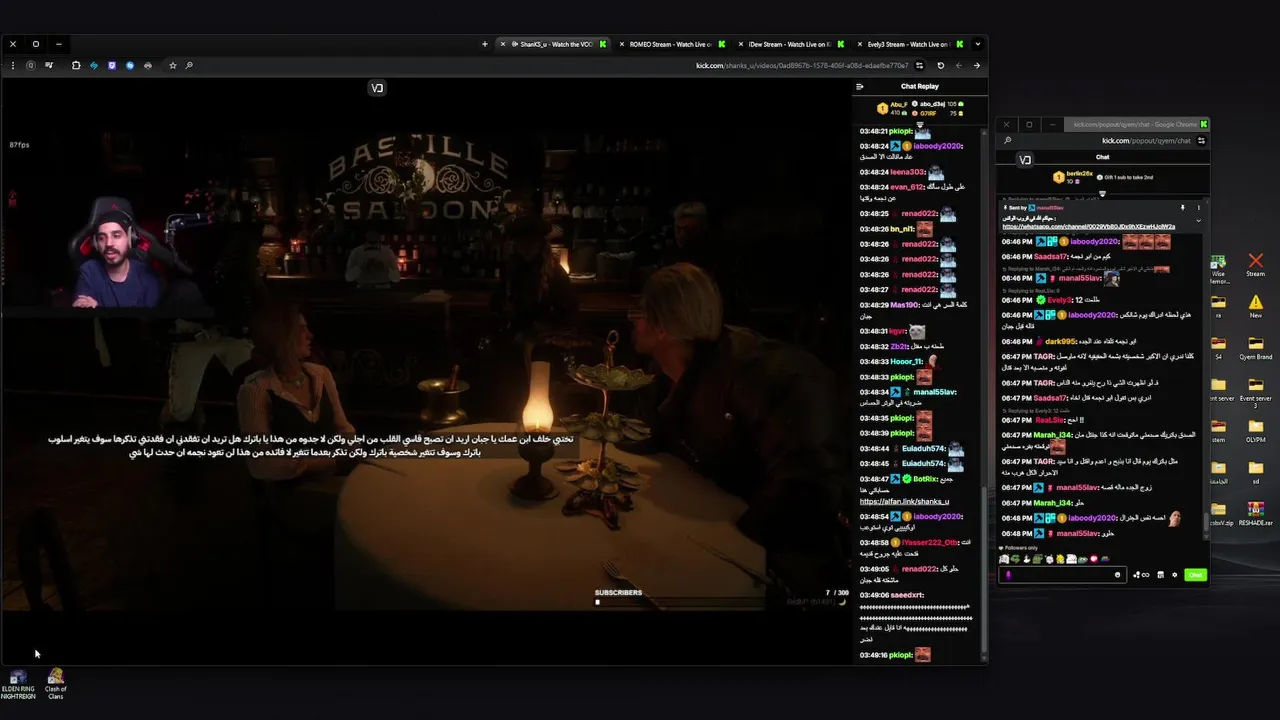Open ELDEN RING NIGHTREIGN desktop shortcut
This screenshot has width=1280, height=720.
[18, 684]
